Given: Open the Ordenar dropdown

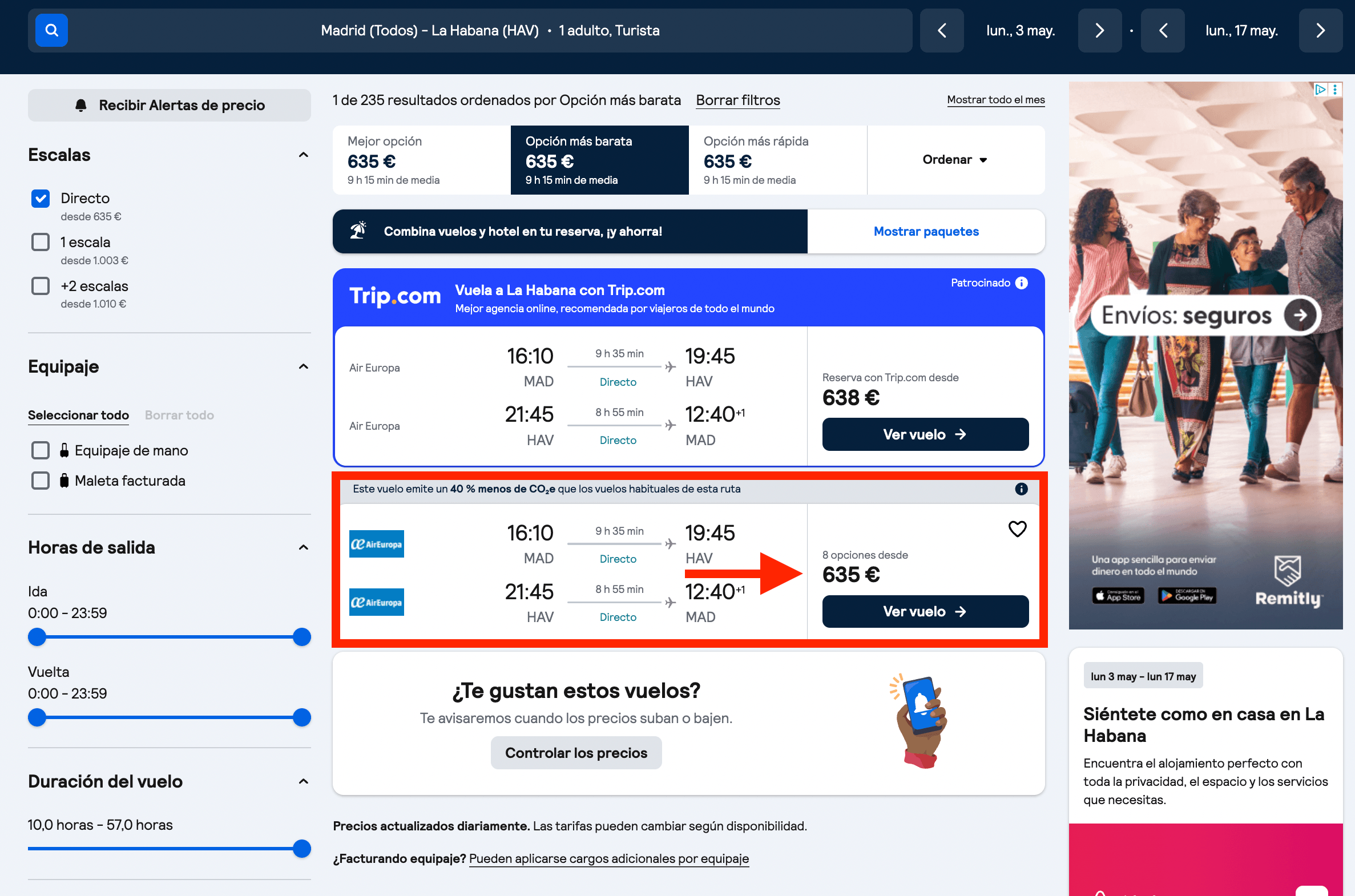Looking at the screenshot, I should point(955,160).
